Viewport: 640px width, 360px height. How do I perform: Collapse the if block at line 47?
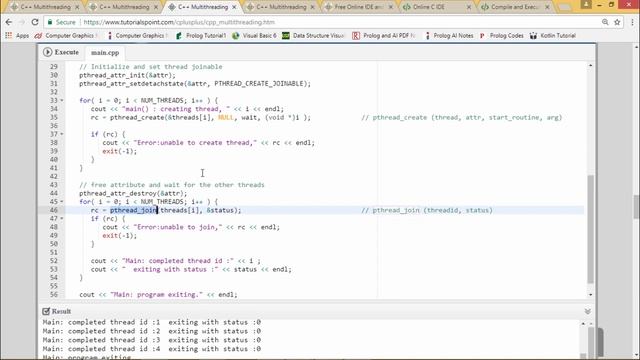[62, 218]
